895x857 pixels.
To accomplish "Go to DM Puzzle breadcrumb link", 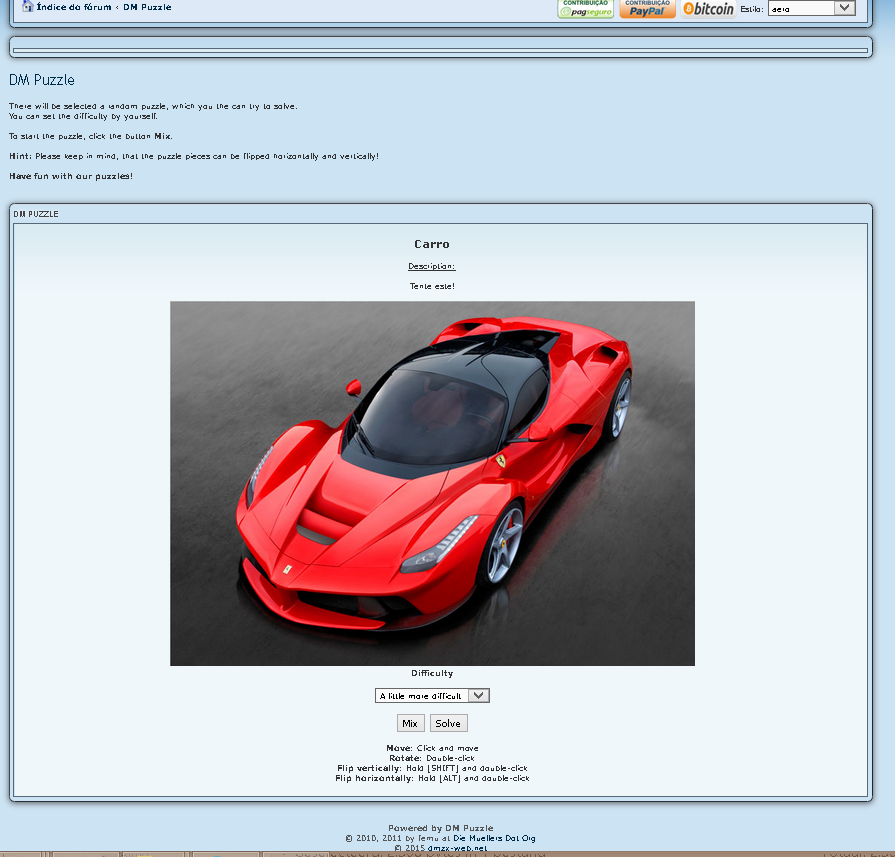I will (147, 7).
